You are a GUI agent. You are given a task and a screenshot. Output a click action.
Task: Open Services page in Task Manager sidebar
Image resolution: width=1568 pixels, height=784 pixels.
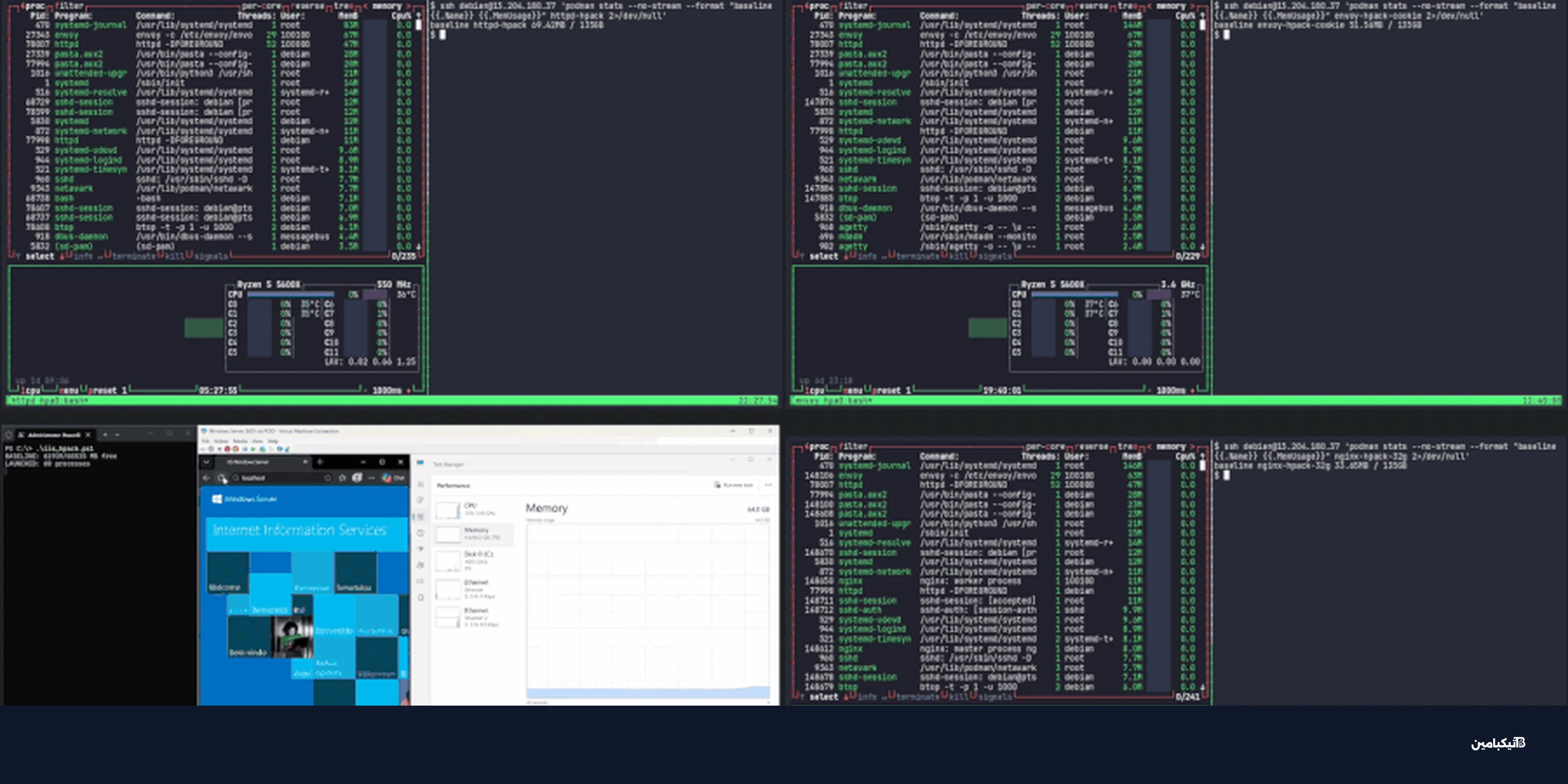421,598
